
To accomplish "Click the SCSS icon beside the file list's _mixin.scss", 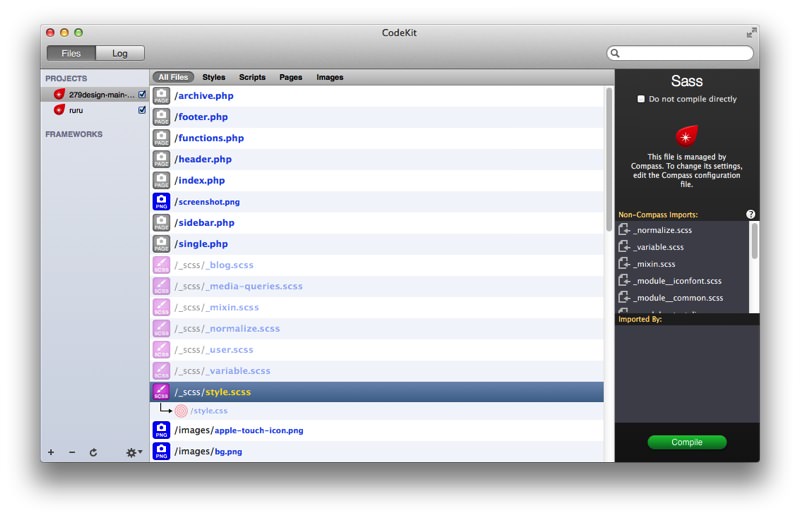I will 161,307.
